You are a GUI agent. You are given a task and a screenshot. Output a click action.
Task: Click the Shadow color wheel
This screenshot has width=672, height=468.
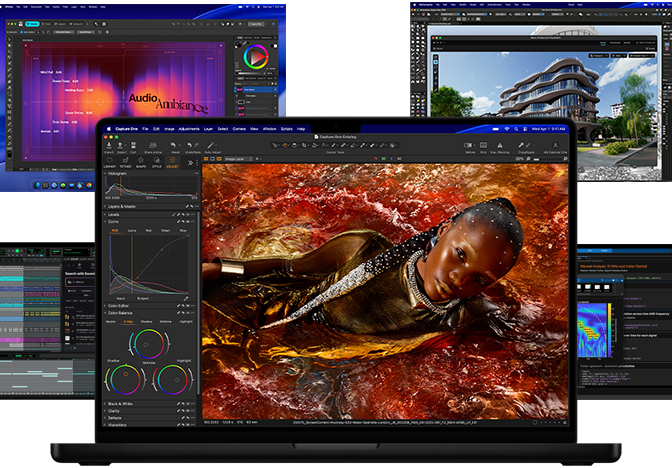pyautogui.click(x=126, y=379)
